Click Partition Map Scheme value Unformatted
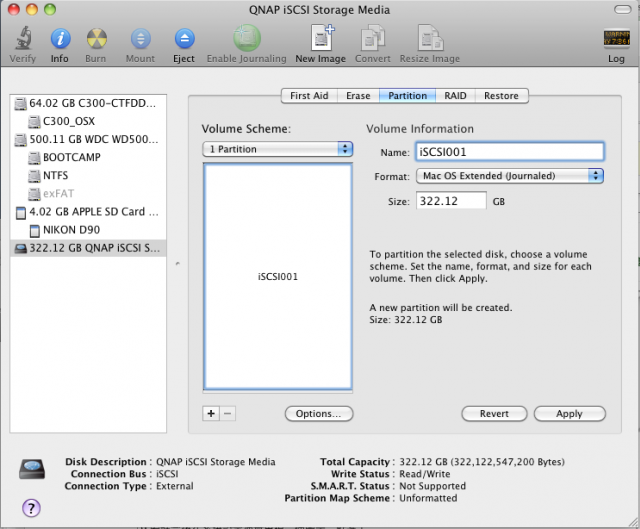Image resolution: width=640 pixels, height=529 pixels. (x=428, y=498)
